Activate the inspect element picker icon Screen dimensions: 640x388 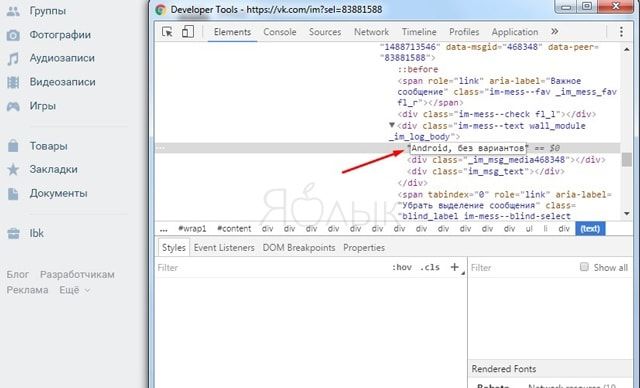[167, 32]
